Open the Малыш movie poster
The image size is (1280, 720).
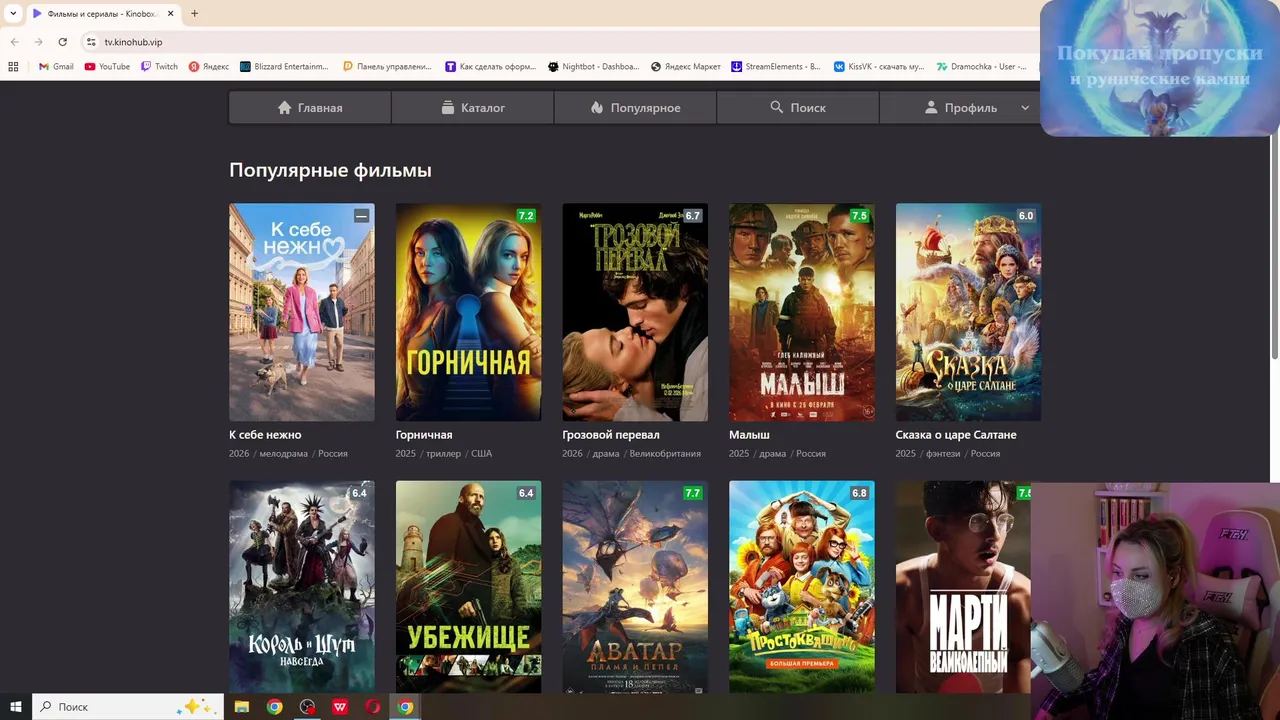[802, 312]
